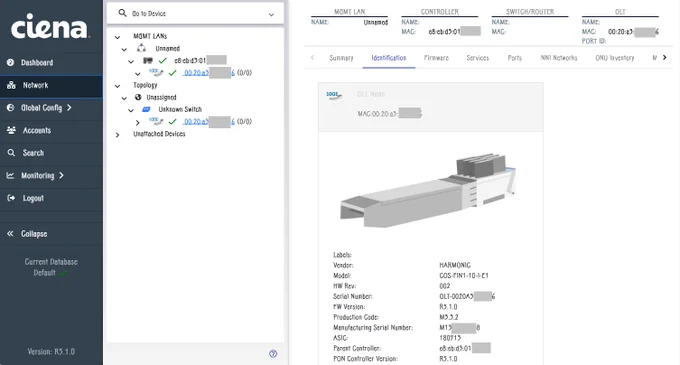Open the Dashboard page

pos(51,62)
